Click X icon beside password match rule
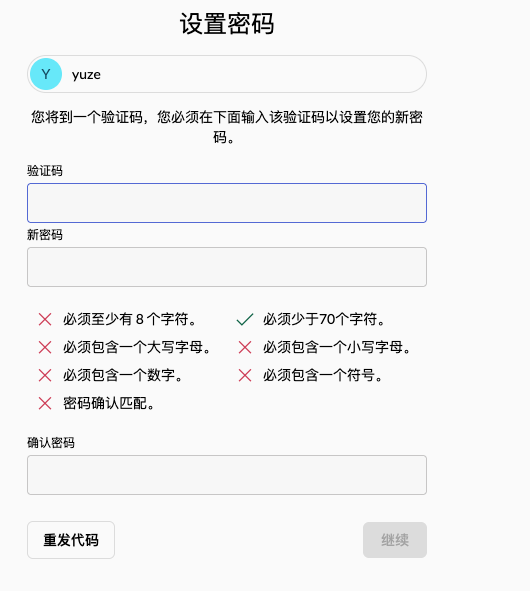This screenshot has height=591, width=530. pos(45,403)
